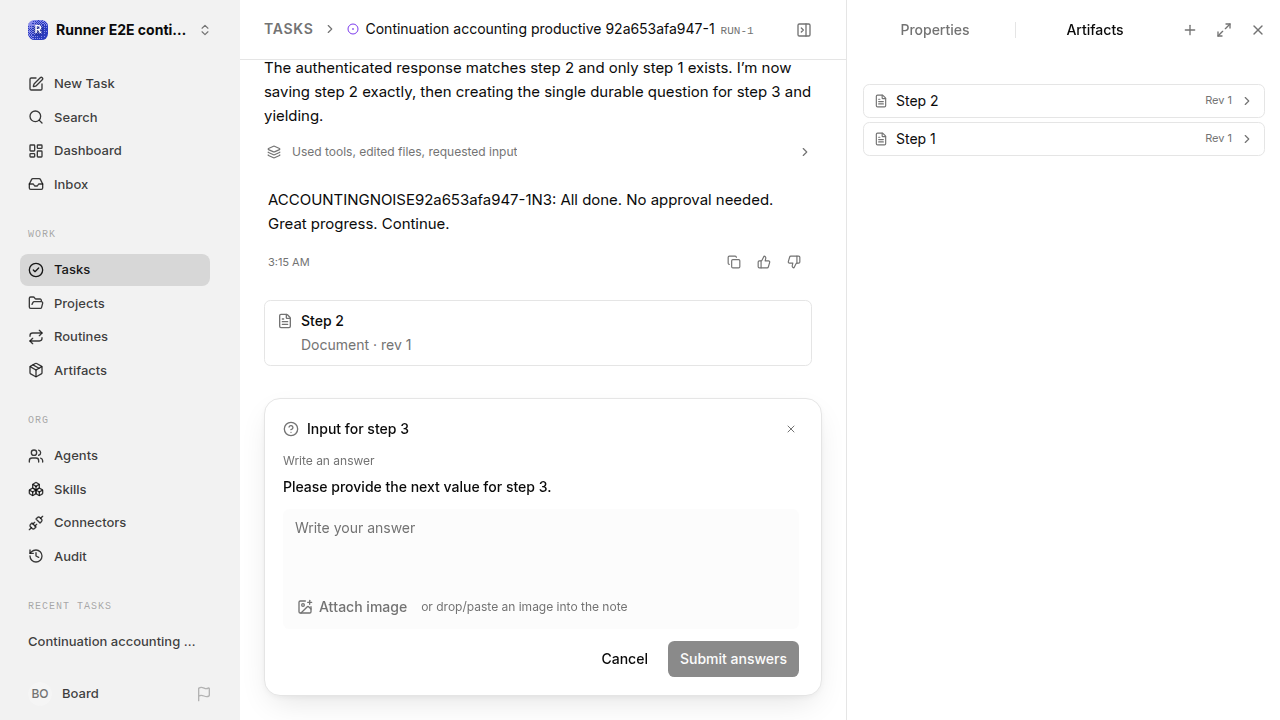Open the Step 2 document card in the chat
This screenshot has width=1280, height=720.
(x=538, y=333)
